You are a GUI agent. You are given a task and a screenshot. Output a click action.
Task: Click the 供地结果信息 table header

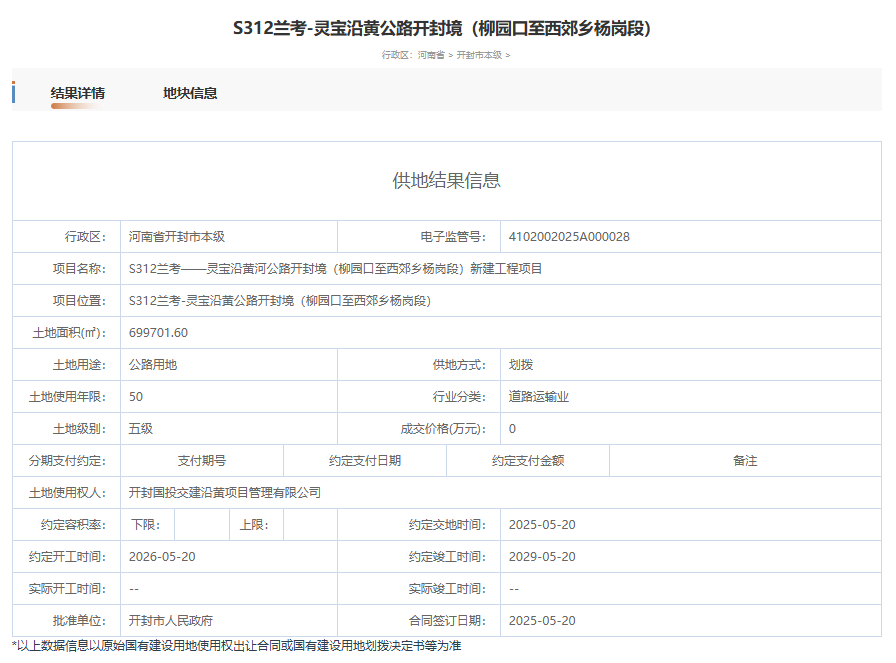coord(447,181)
